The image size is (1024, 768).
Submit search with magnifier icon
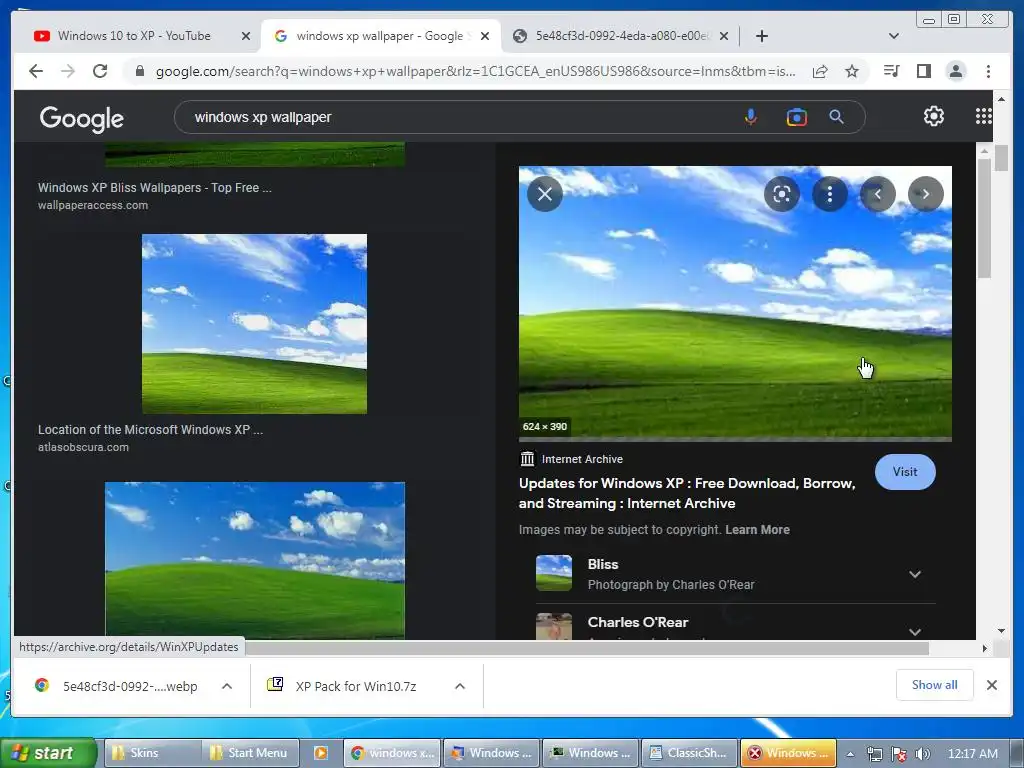click(x=837, y=117)
